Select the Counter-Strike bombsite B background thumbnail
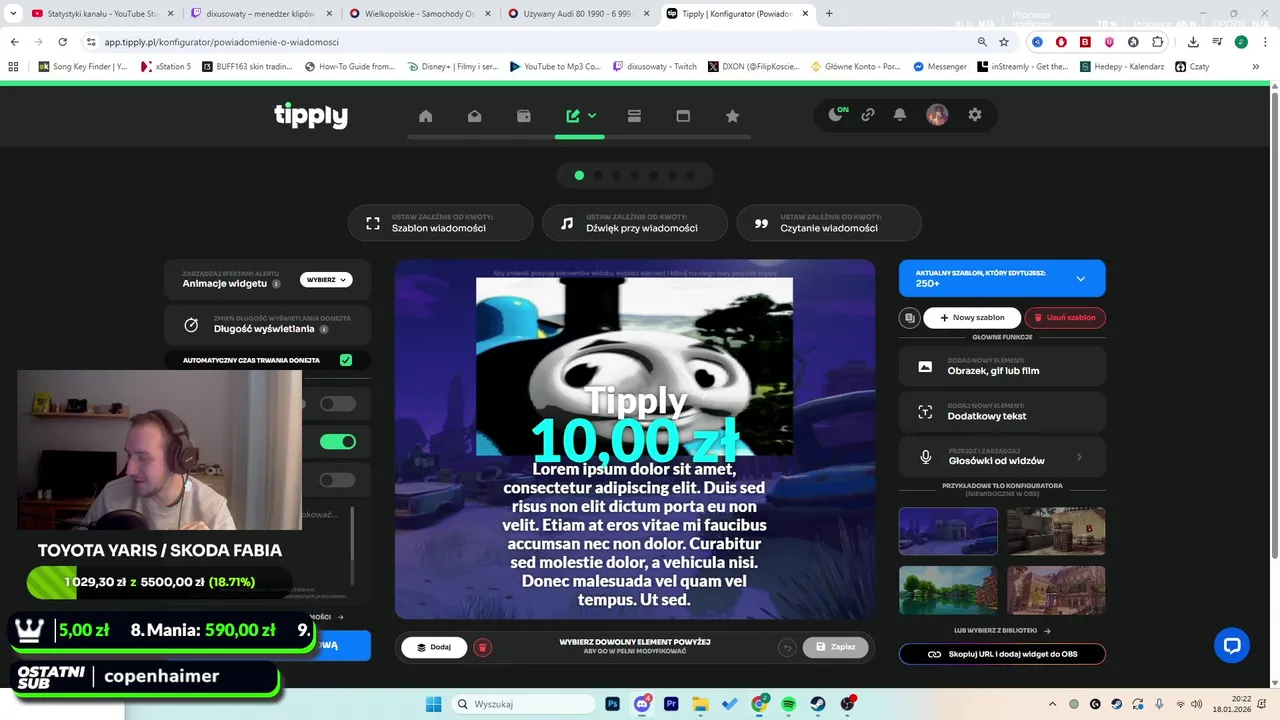The height and width of the screenshot is (720, 1280). click(1056, 531)
